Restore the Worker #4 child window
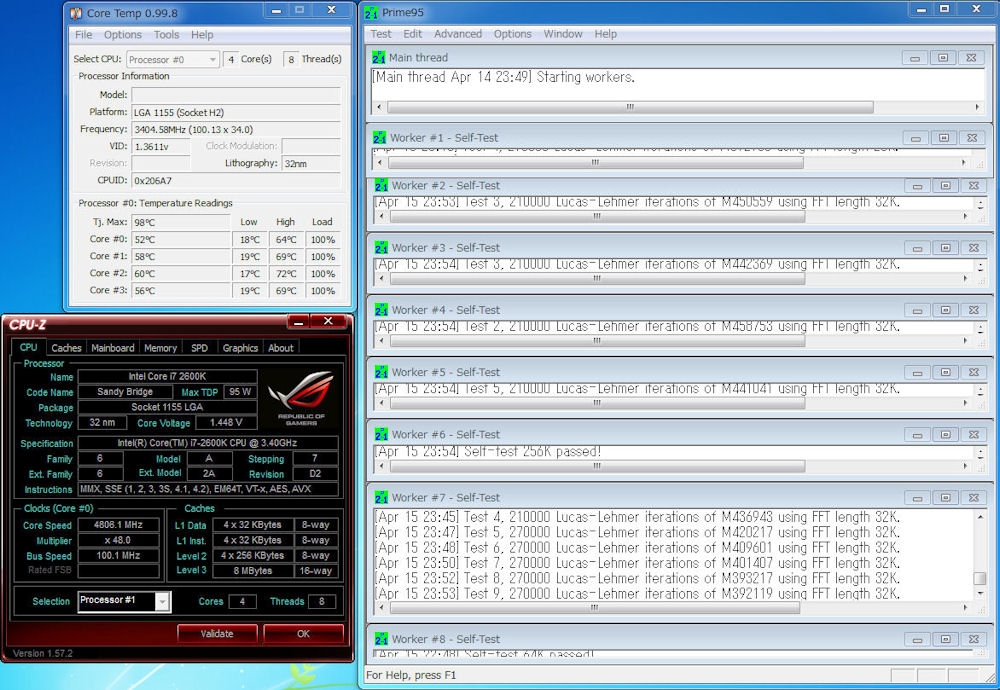Image resolution: width=1000 pixels, height=690 pixels. point(946,310)
